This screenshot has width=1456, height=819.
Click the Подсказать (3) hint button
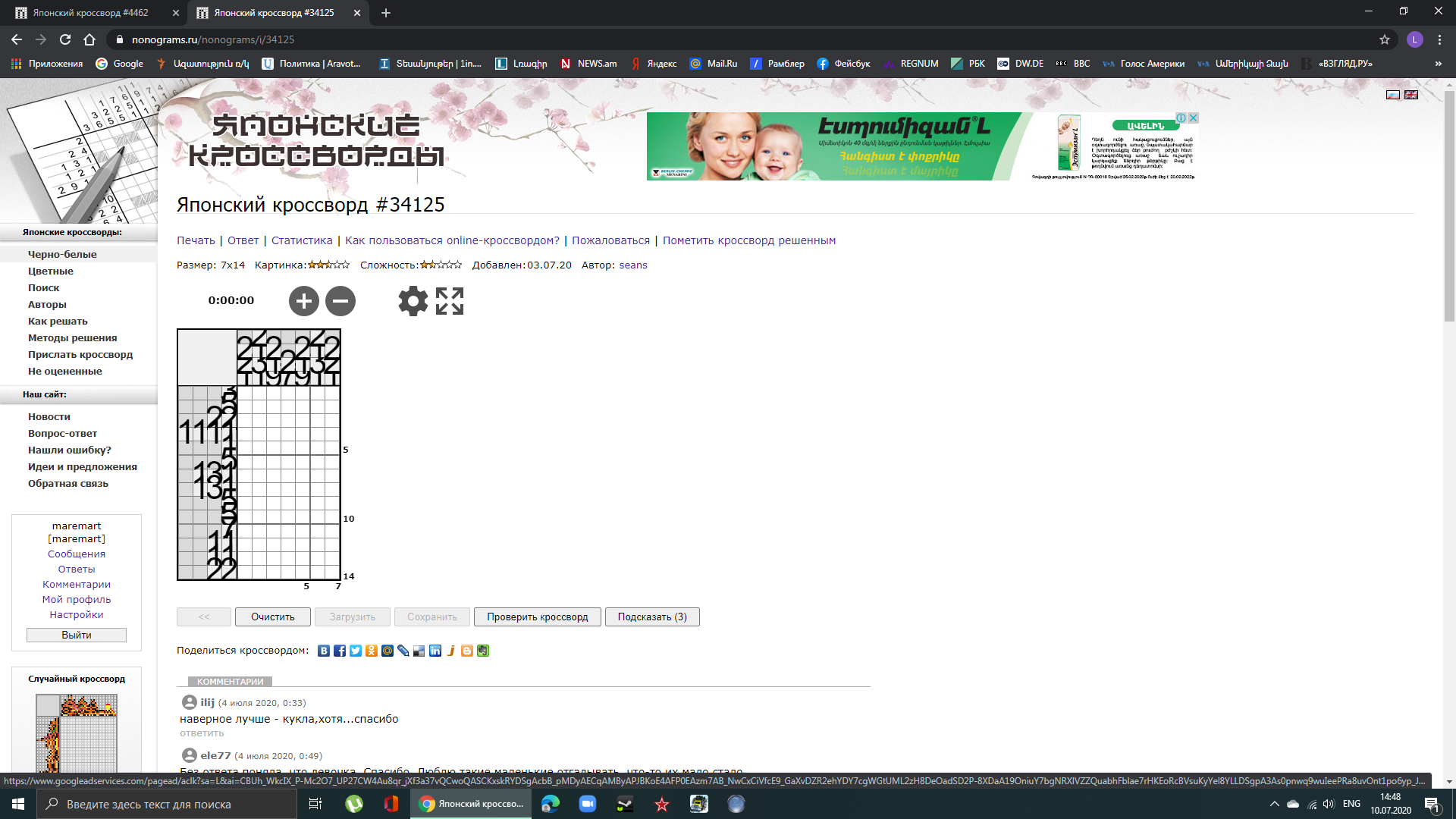click(652, 617)
